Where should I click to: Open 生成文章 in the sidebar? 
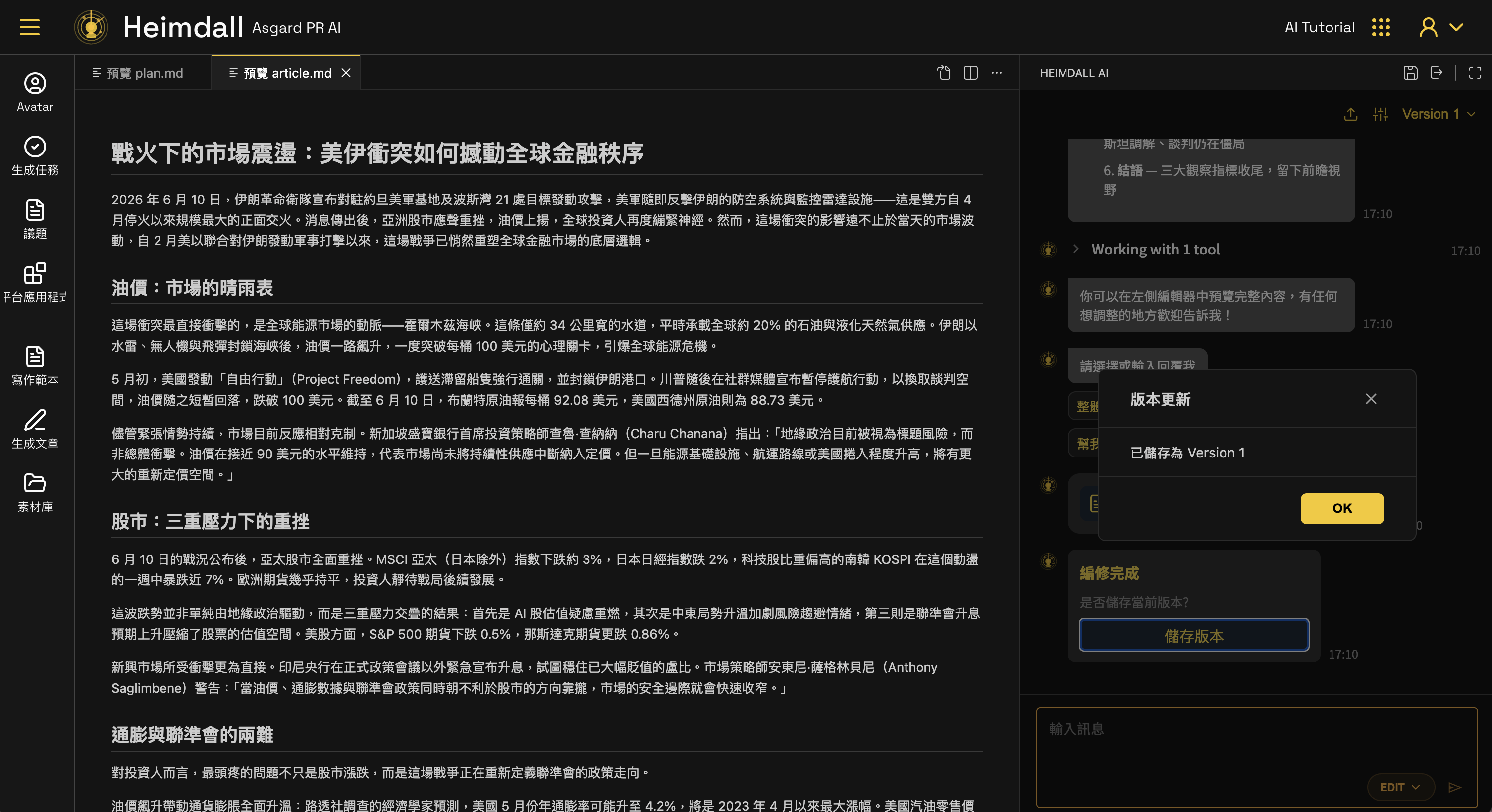coord(35,429)
